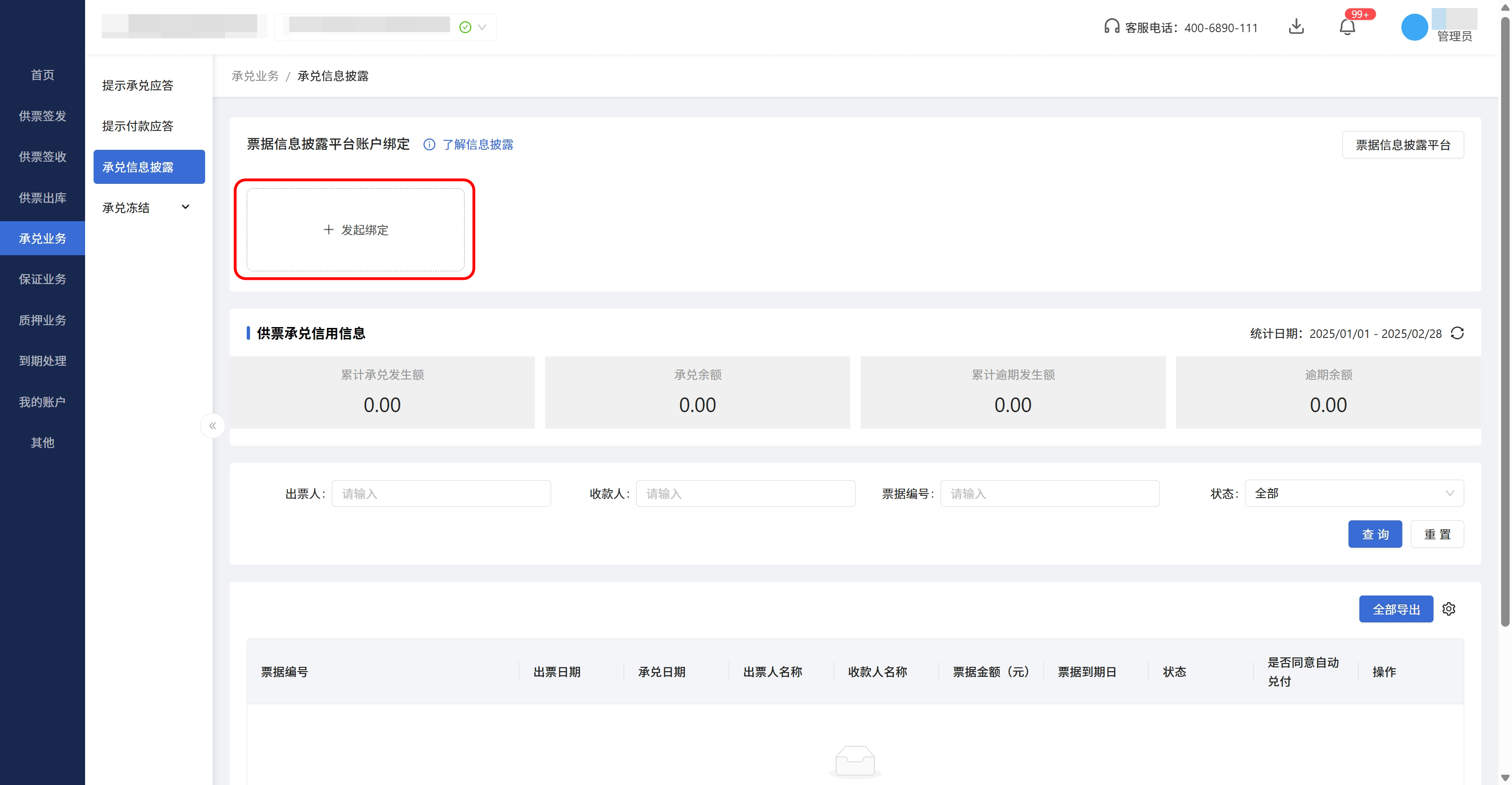Open the account switcher dropdown at top

[x=482, y=27]
